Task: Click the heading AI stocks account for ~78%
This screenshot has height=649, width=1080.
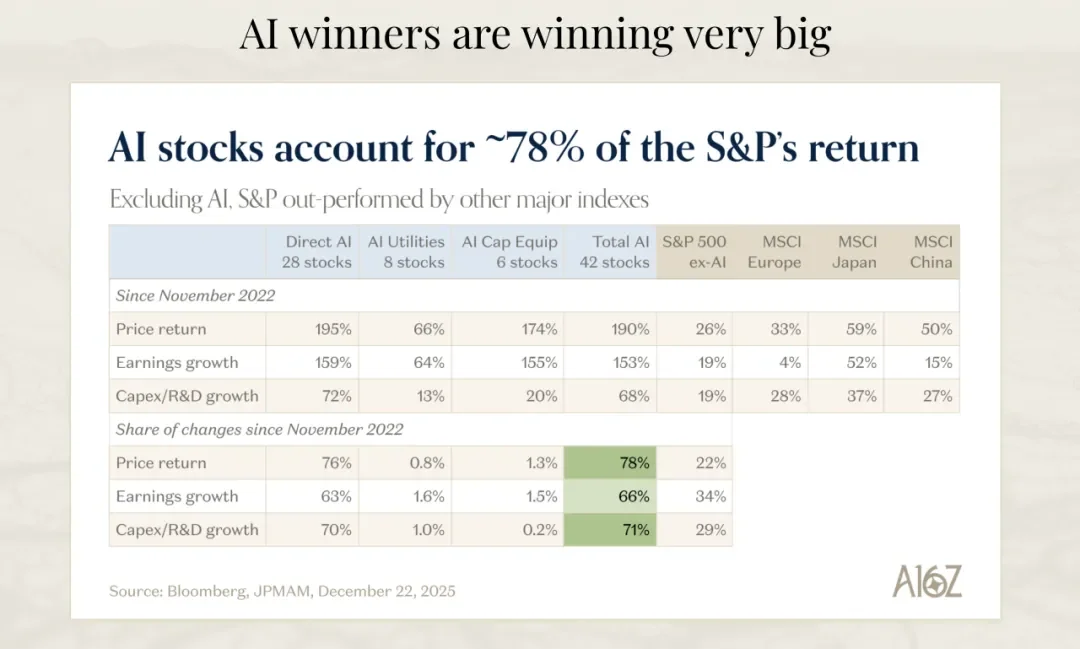Action: pos(513,148)
